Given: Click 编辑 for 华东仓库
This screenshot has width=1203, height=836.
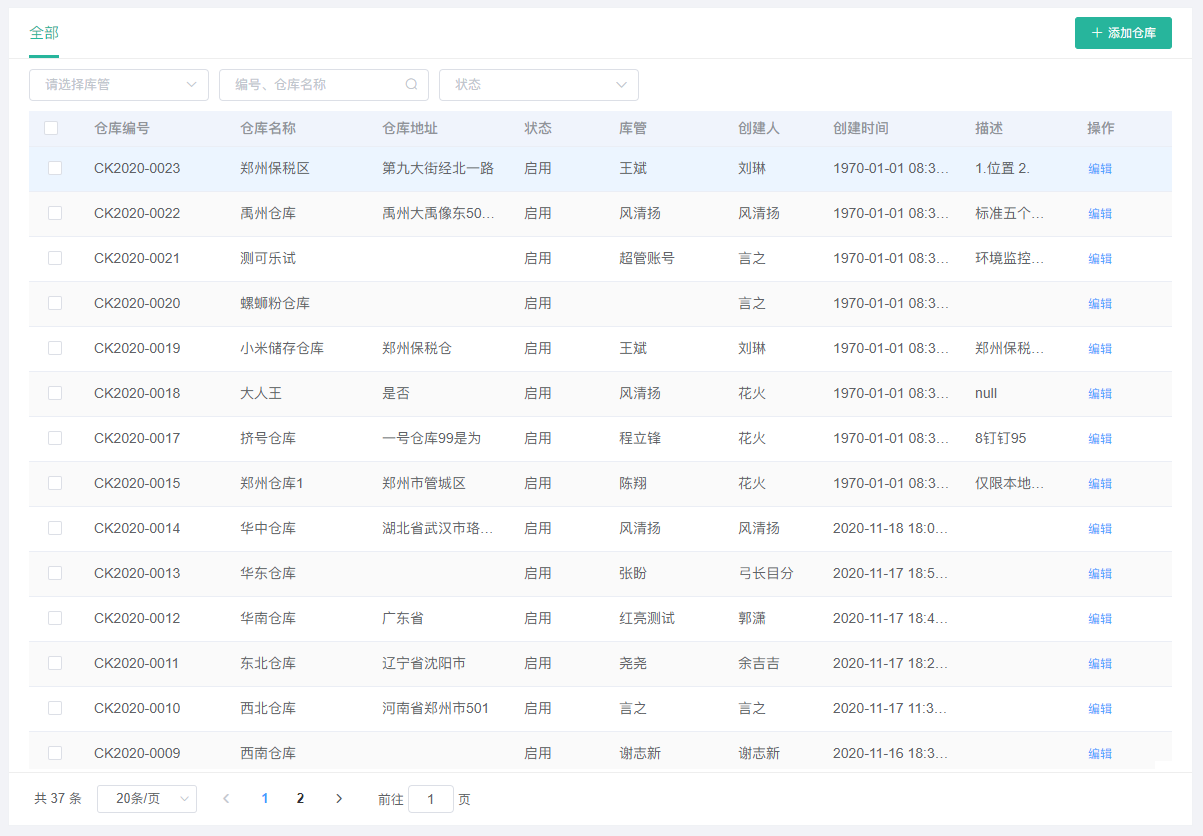Looking at the screenshot, I should point(1100,574).
